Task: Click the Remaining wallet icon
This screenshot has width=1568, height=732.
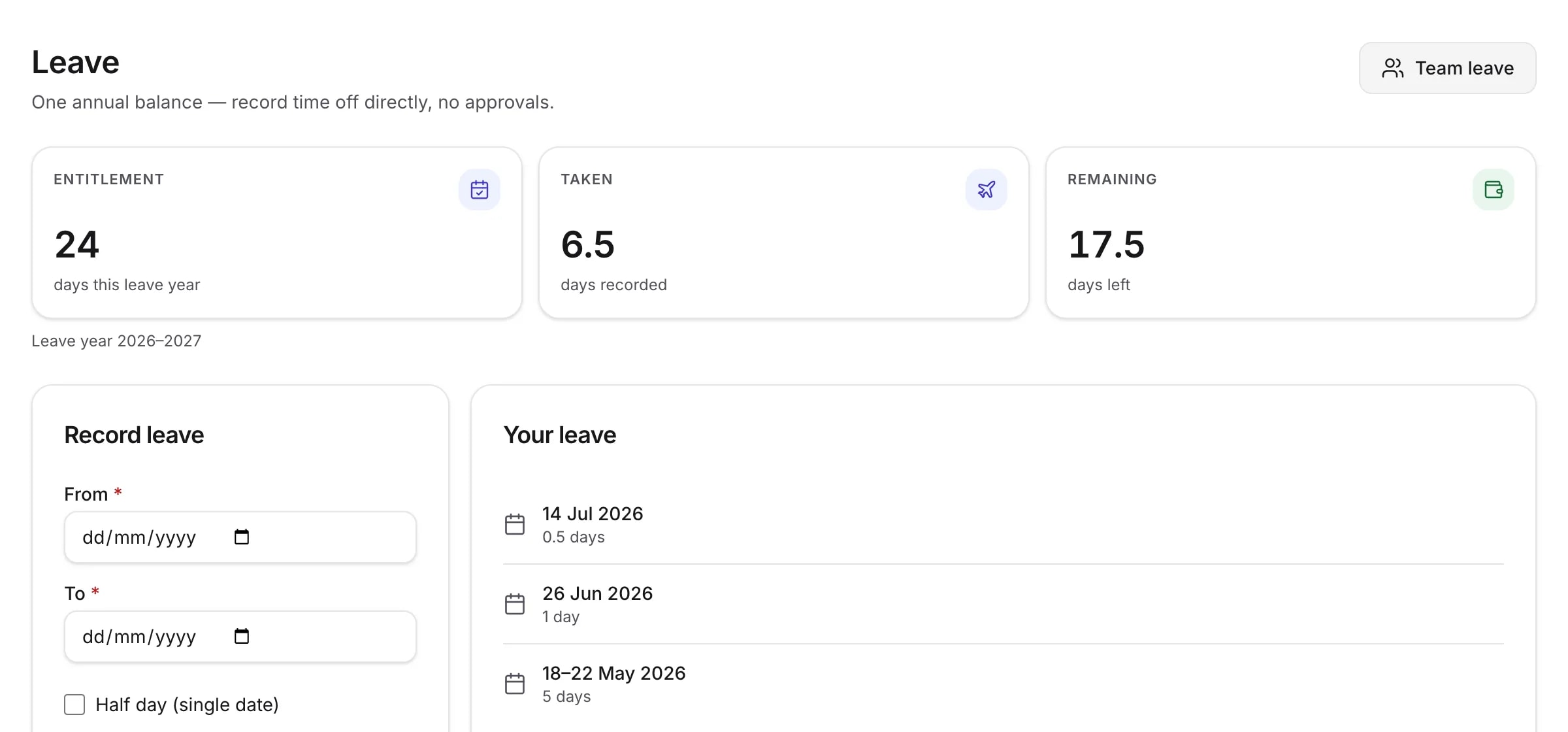Action: [x=1494, y=190]
